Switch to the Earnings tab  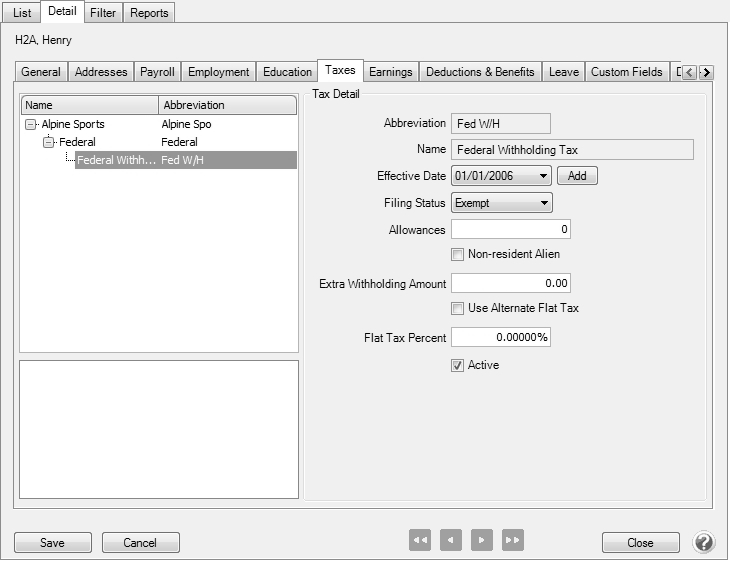tap(390, 72)
